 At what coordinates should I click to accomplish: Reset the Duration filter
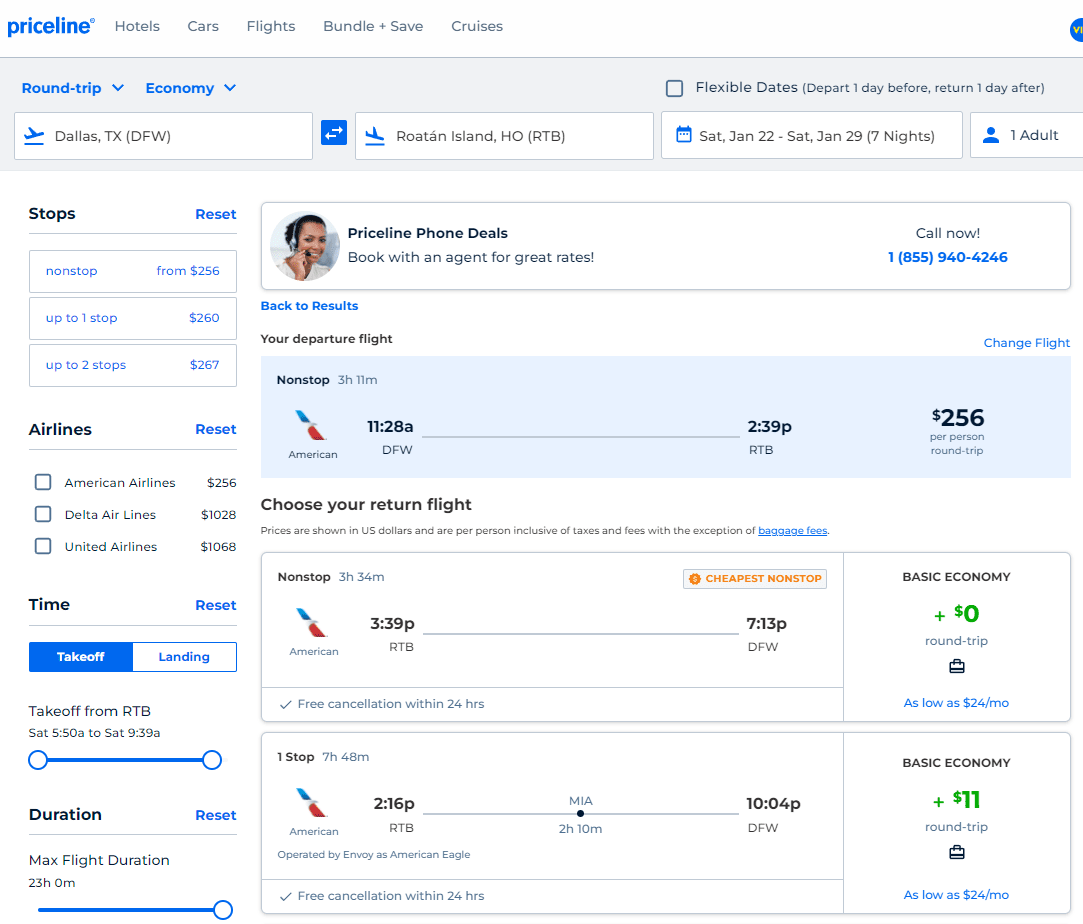pyautogui.click(x=215, y=815)
